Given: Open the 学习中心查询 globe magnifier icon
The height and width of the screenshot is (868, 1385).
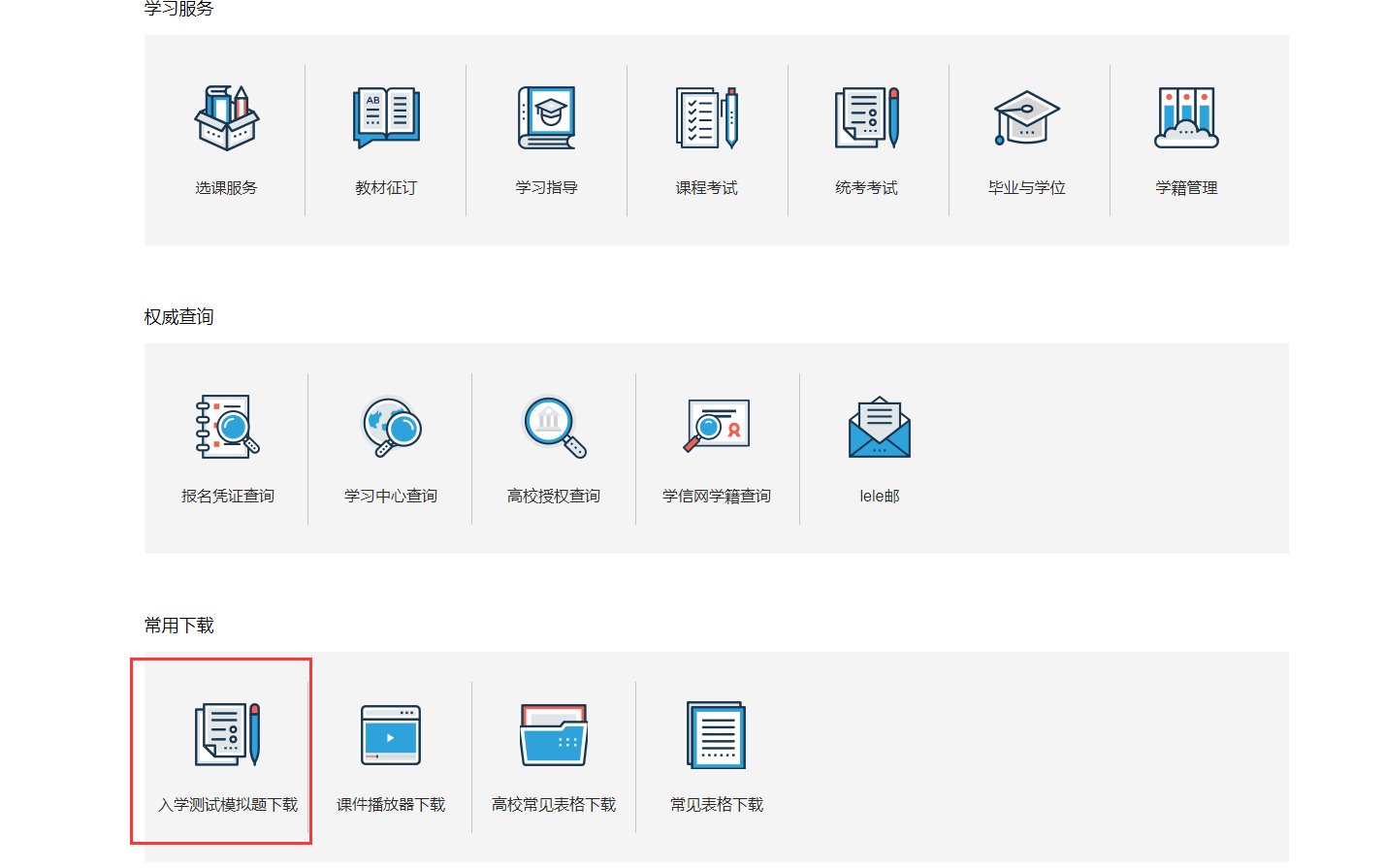Looking at the screenshot, I should 391,426.
